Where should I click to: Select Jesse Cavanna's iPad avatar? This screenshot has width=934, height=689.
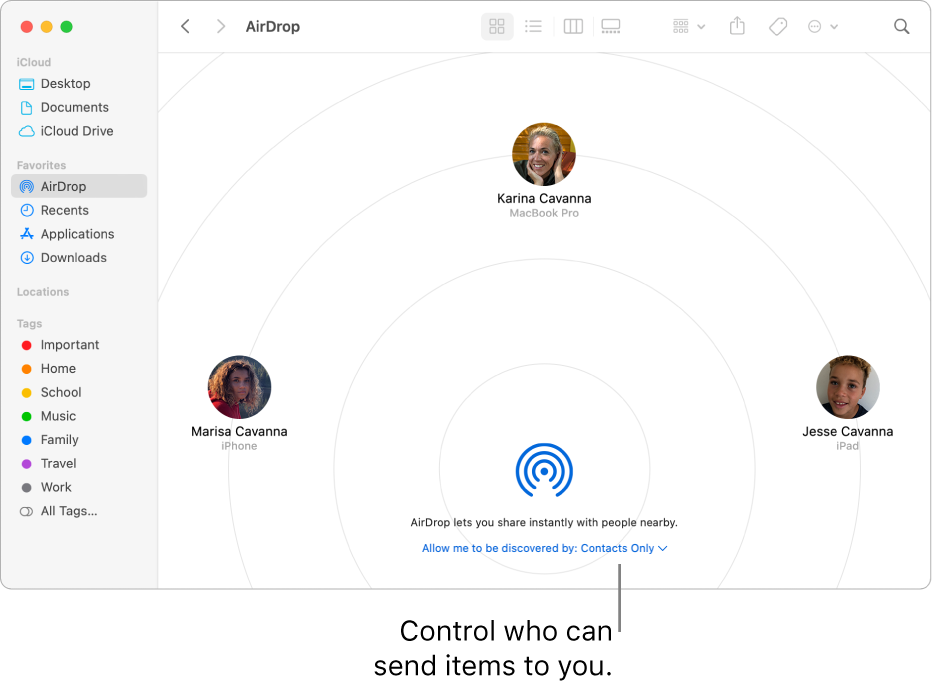[x=847, y=387]
